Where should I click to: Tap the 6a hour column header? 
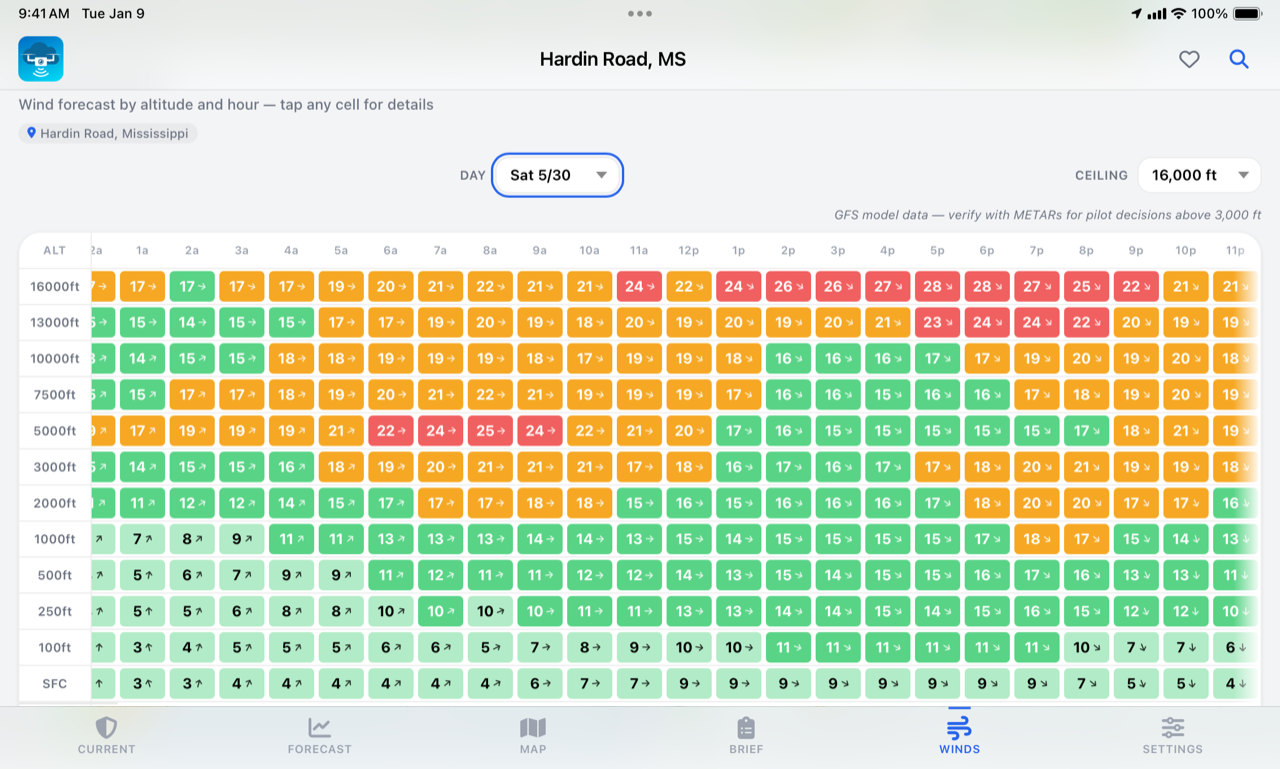391,251
